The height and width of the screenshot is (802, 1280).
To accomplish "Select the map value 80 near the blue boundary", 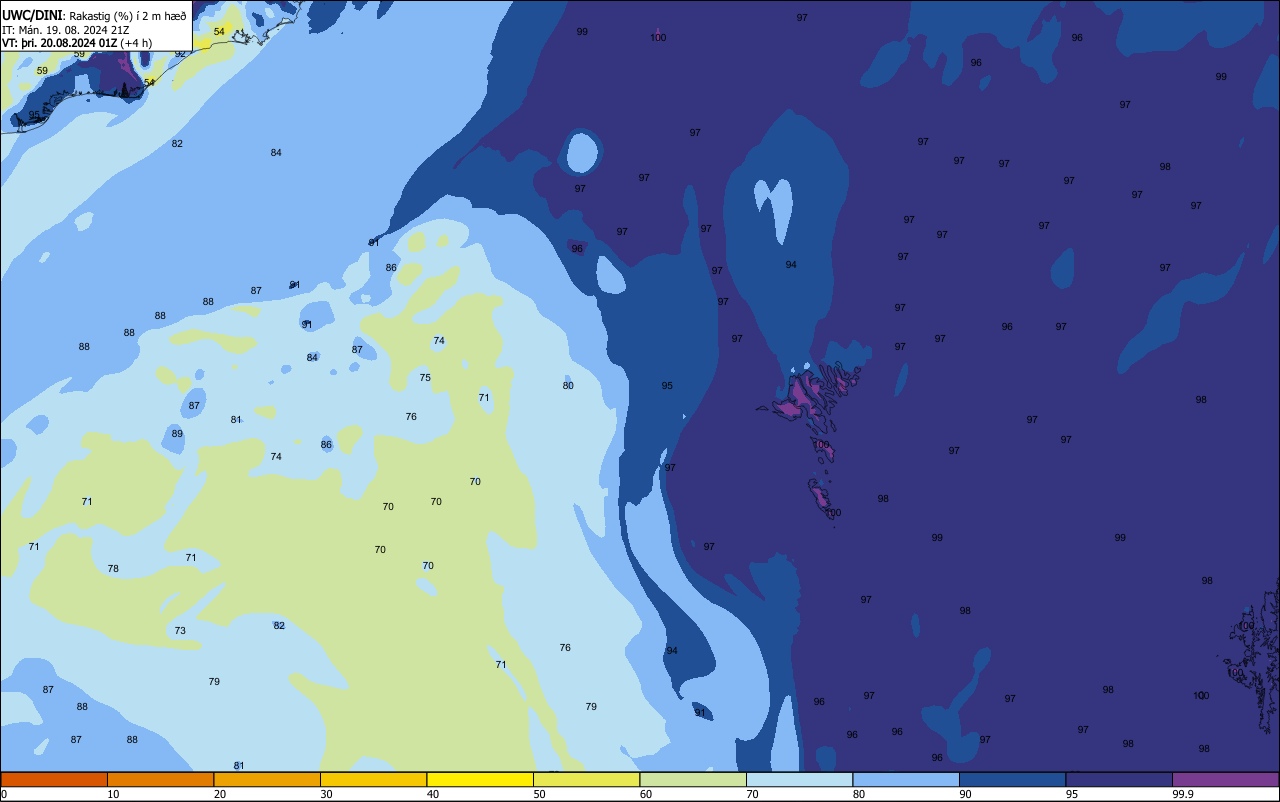I will click(x=568, y=386).
